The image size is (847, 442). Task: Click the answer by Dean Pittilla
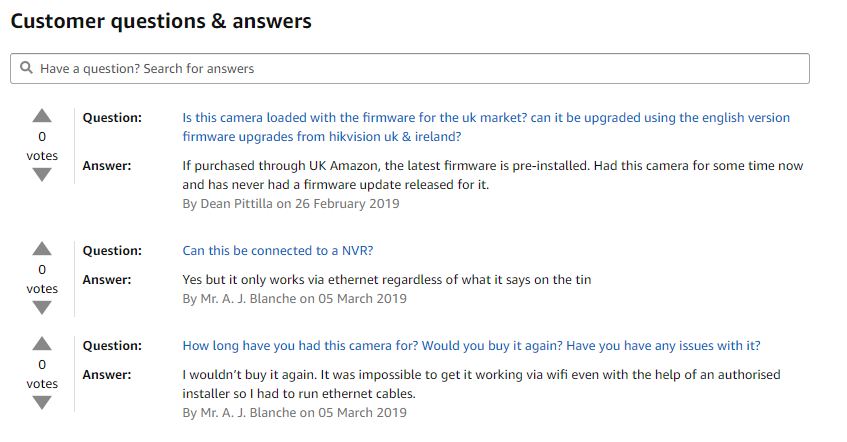click(493, 175)
